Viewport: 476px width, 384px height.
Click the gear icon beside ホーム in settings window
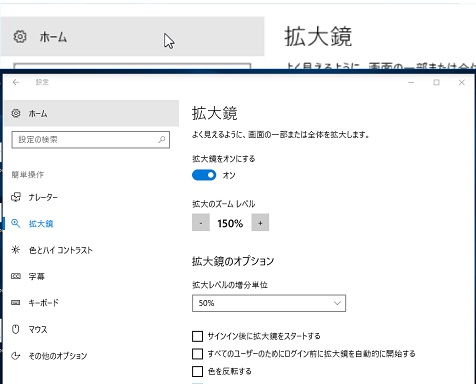tap(16, 113)
